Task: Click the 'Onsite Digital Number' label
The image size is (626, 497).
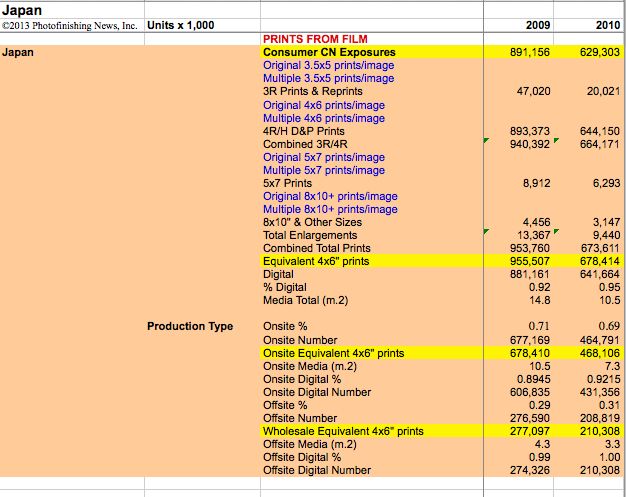Action: (x=317, y=392)
